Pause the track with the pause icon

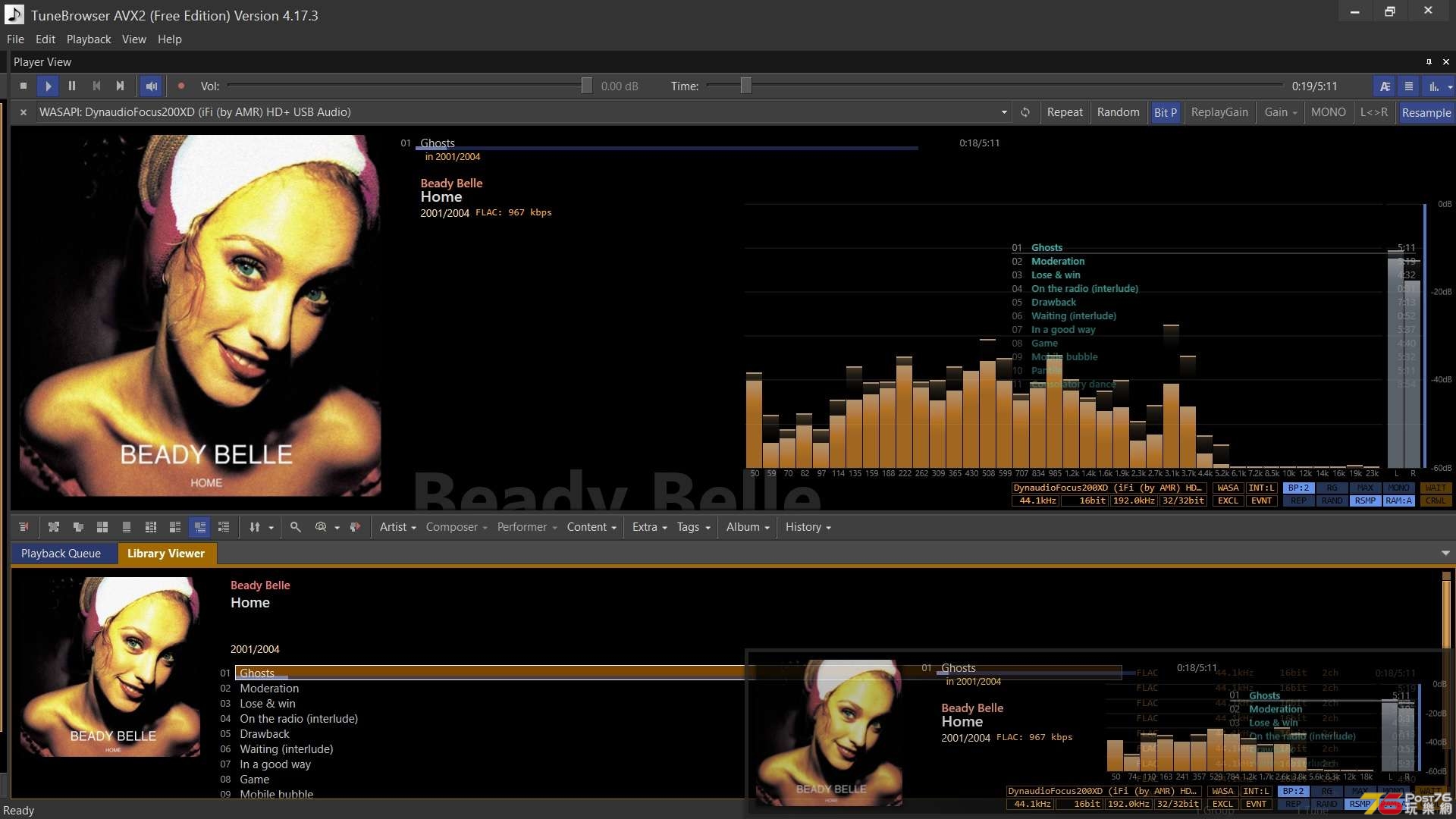[x=72, y=86]
